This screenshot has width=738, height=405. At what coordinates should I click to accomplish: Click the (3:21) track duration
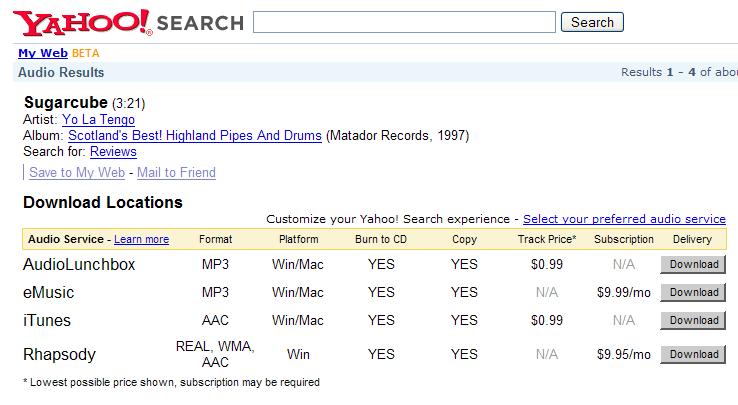128,103
